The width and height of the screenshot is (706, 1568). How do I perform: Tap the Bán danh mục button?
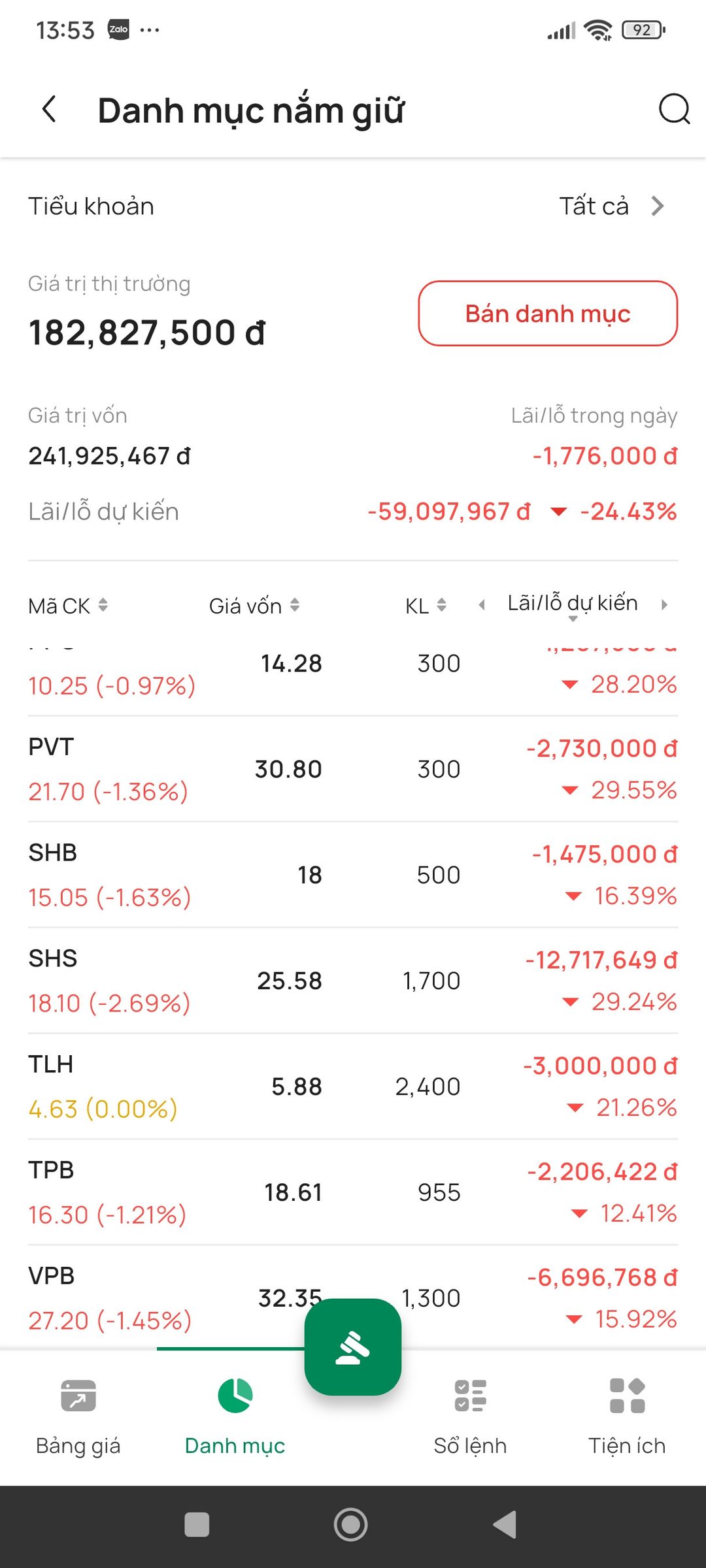(548, 314)
